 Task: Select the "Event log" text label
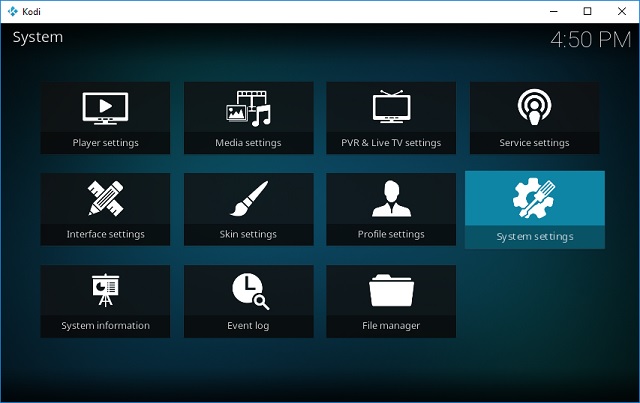coord(248,326)
